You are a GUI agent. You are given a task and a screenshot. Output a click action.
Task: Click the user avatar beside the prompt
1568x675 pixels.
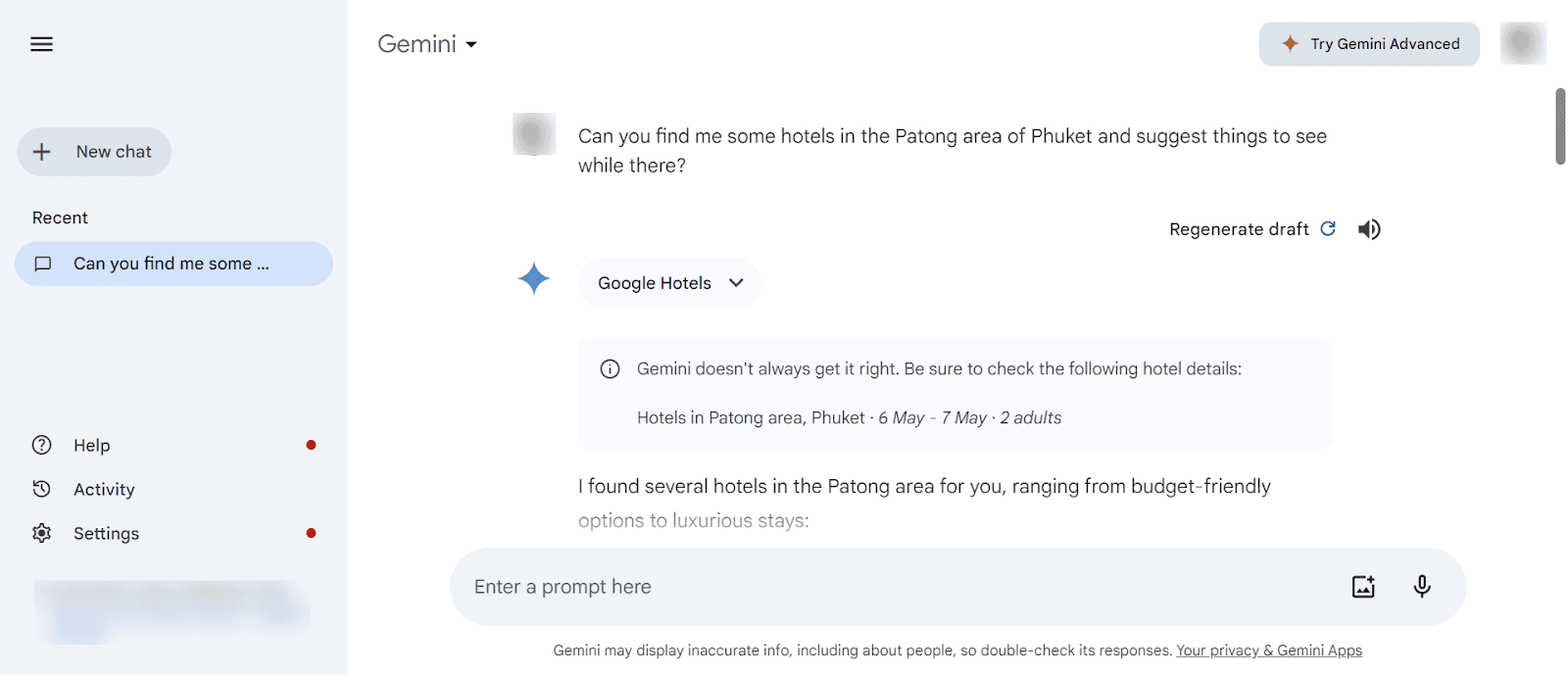coord(534,134)
